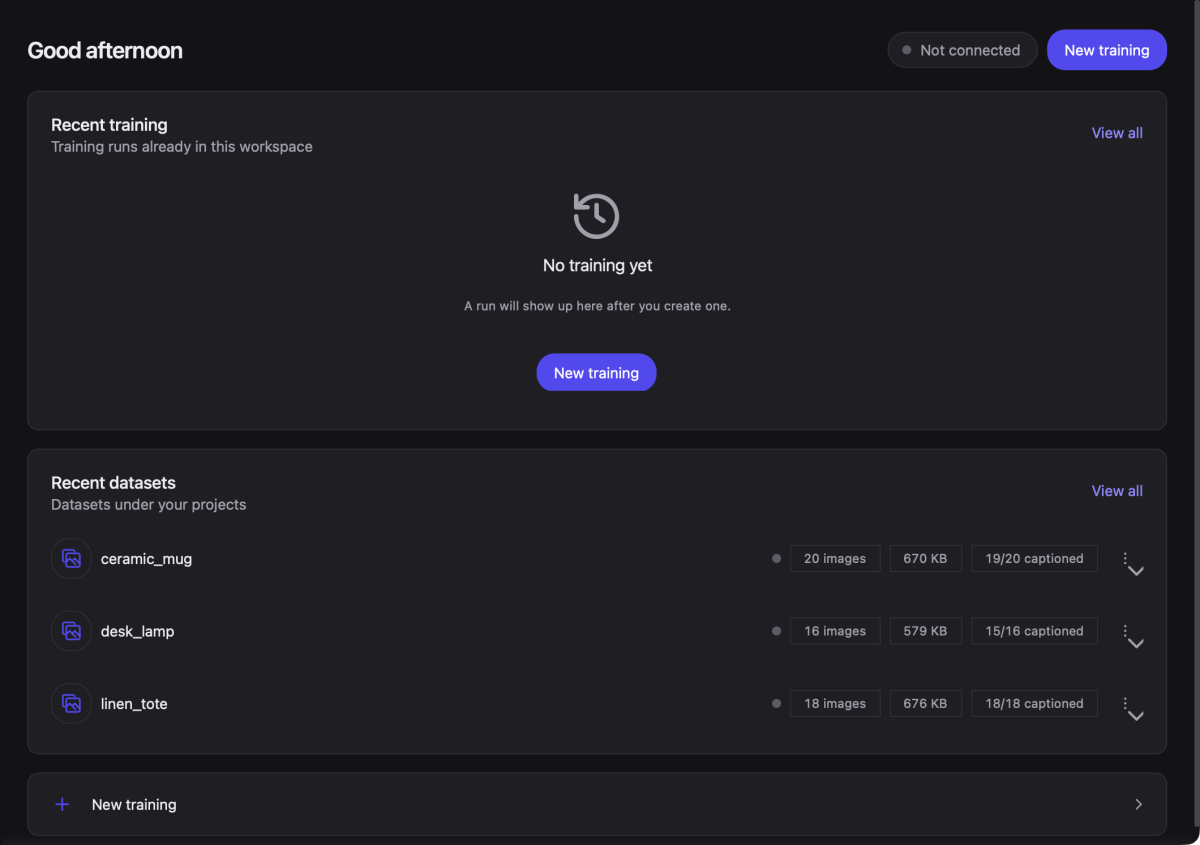Click the status dot in the linen_tote row

pyautogui.click(x=776, y=704)
